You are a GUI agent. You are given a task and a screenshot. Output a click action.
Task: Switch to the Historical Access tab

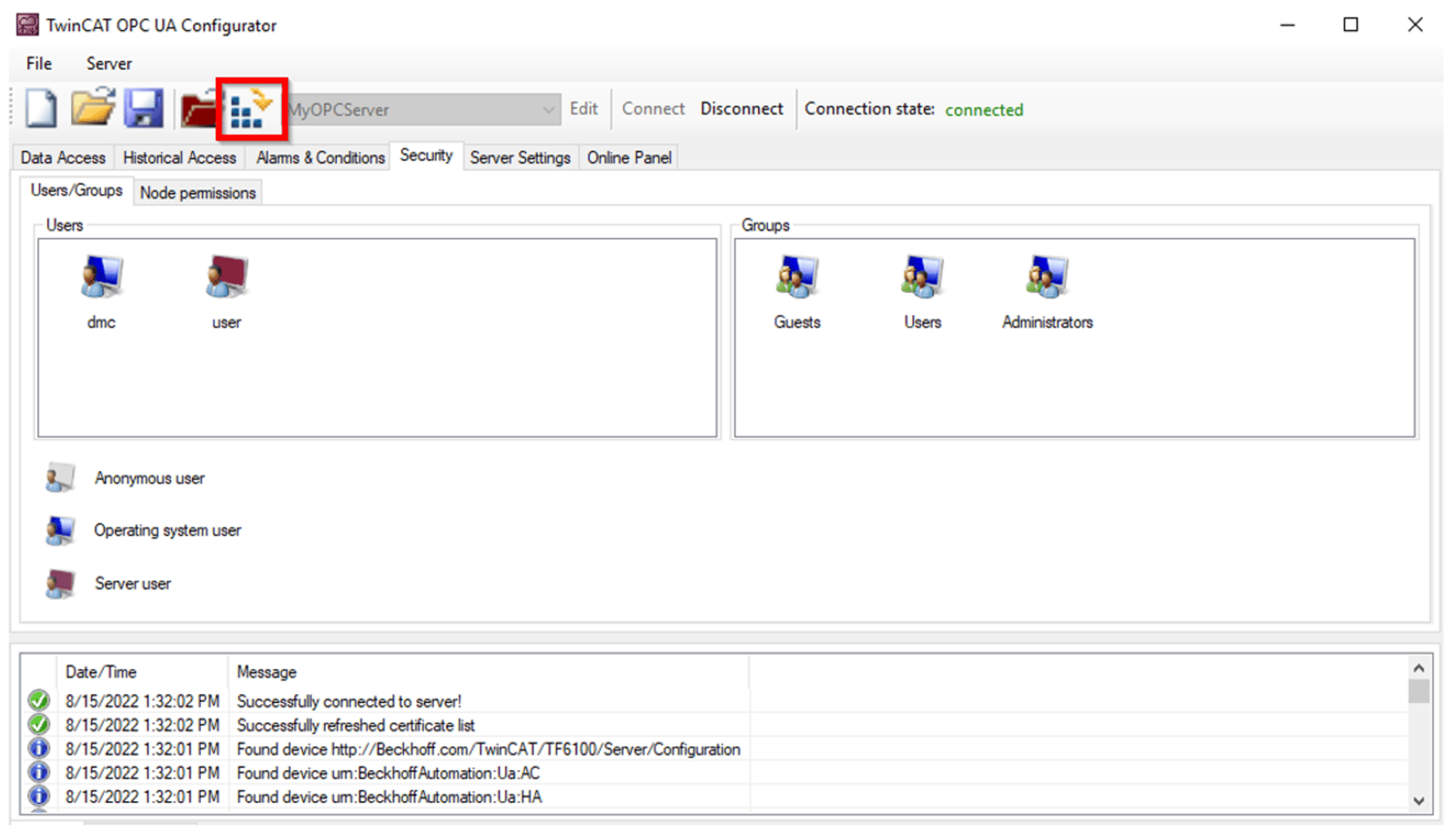pyautogui.click(x=179, y=157)
